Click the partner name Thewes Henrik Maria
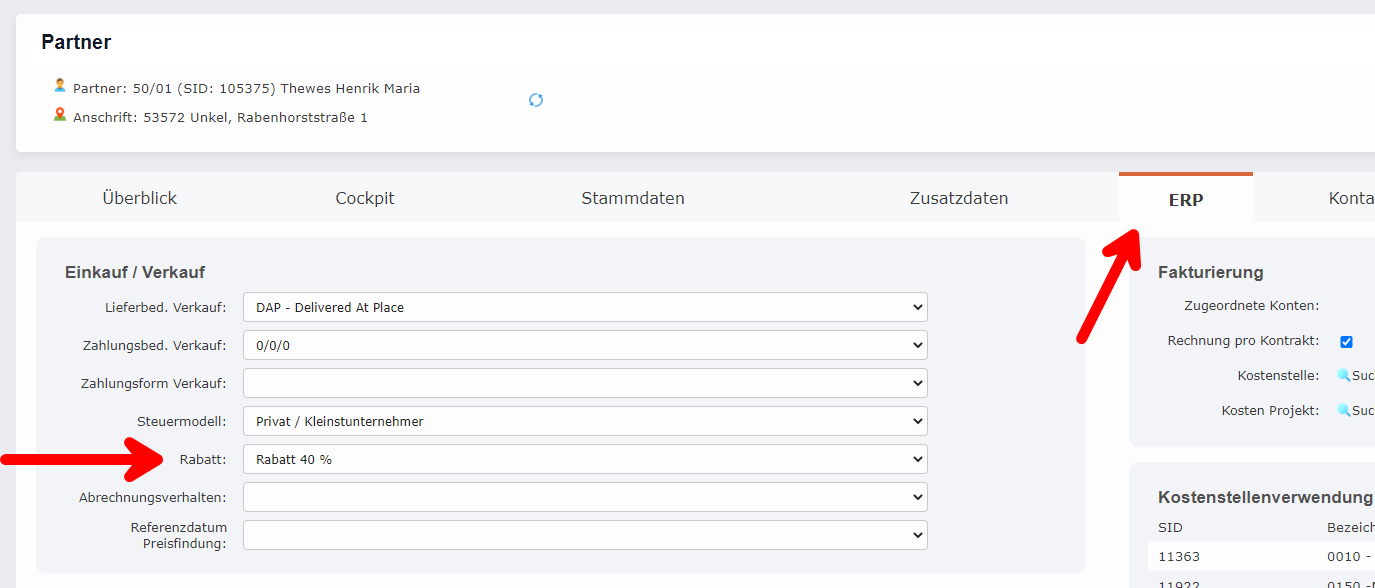 click(x=350, y=88)
